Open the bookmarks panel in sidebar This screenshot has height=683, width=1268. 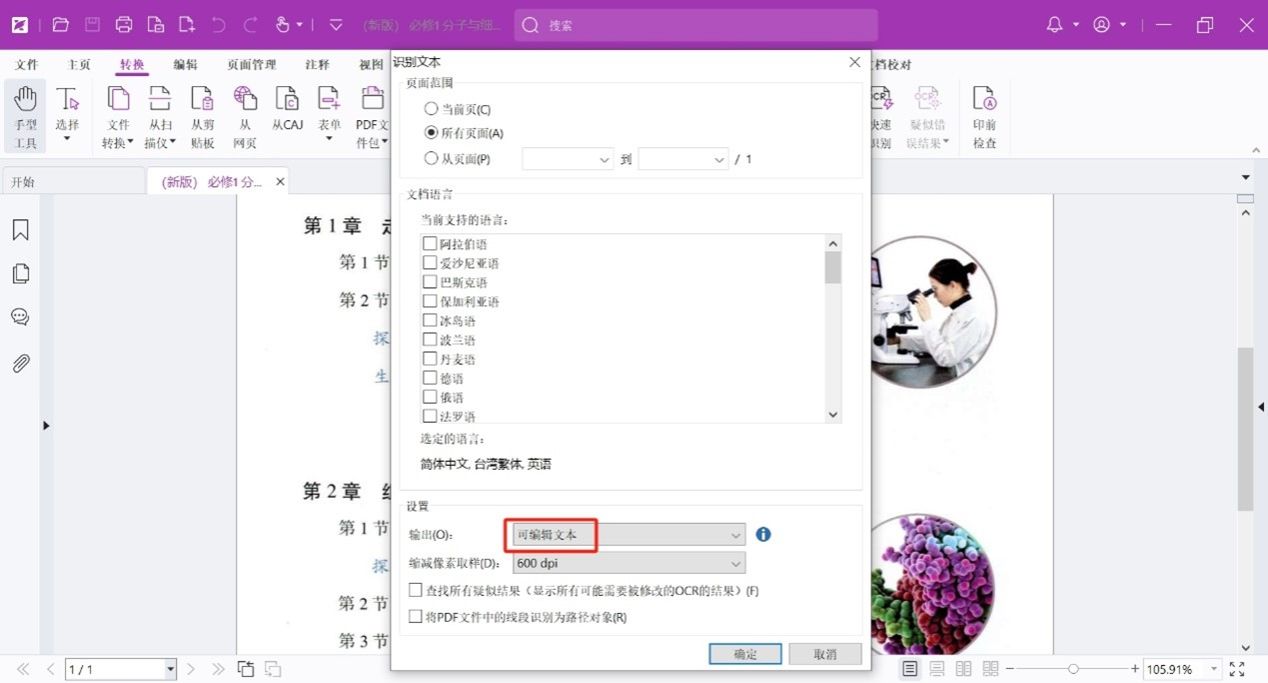pos(20,231)
